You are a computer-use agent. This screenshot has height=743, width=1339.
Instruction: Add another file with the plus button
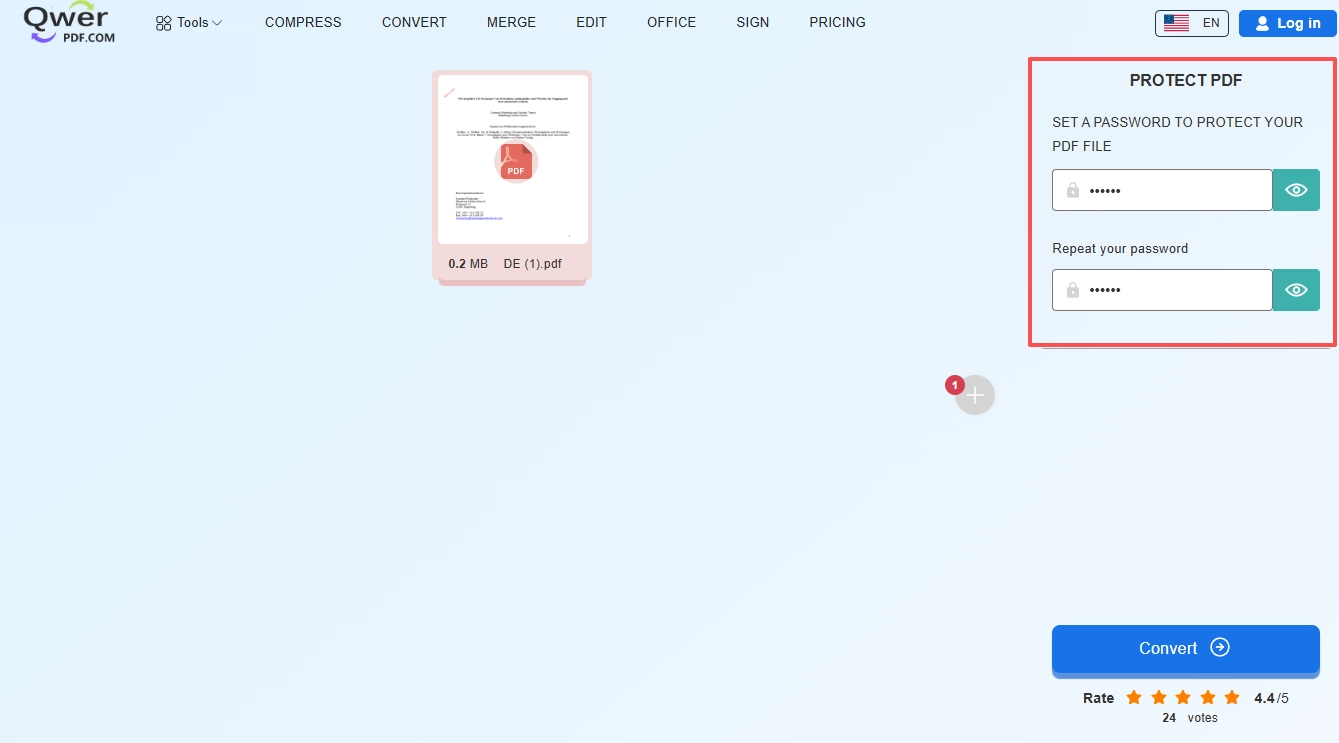coord(975,395)
